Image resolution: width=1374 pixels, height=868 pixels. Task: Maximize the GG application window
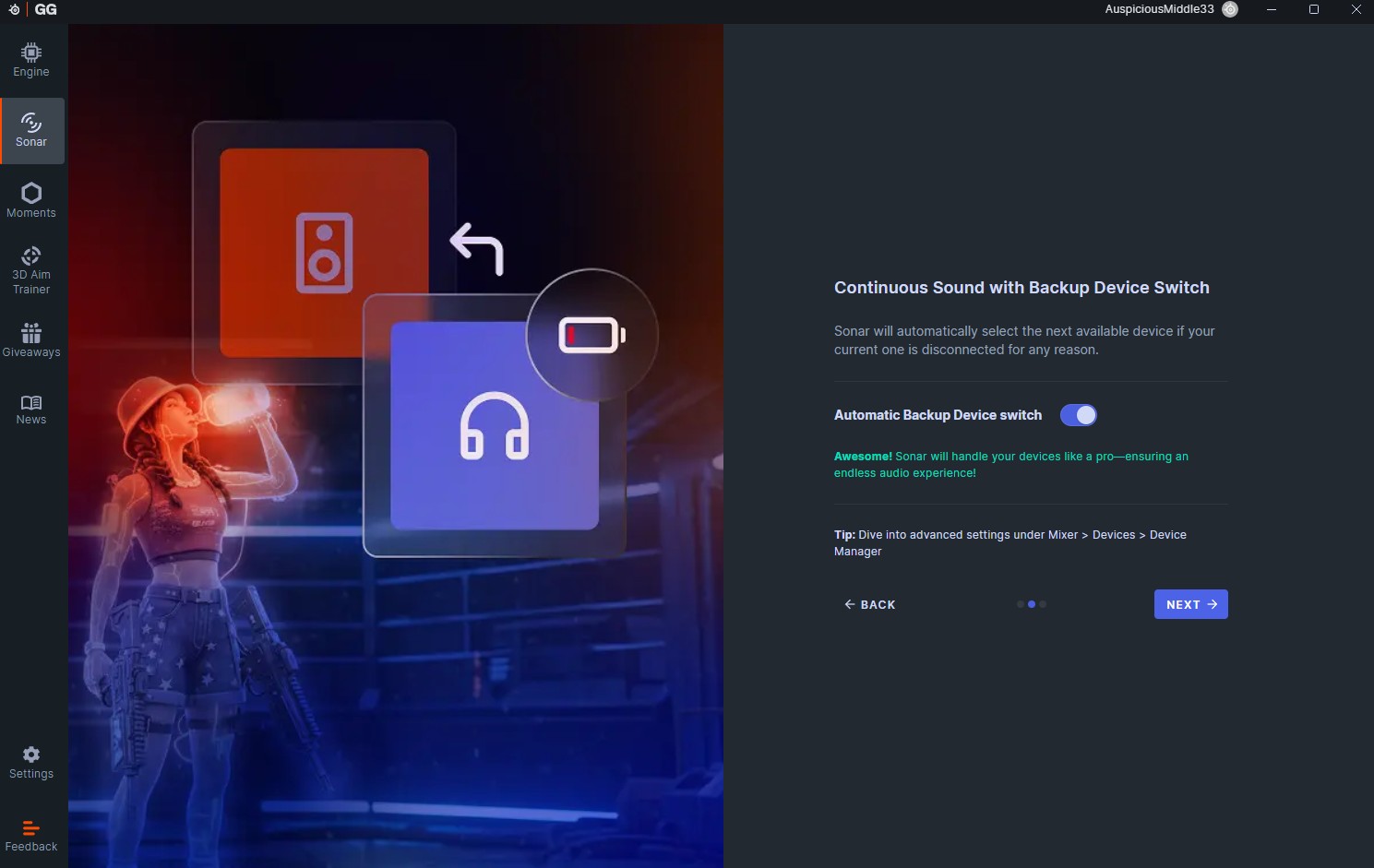pyautogui.click(x=1314, y=9)
